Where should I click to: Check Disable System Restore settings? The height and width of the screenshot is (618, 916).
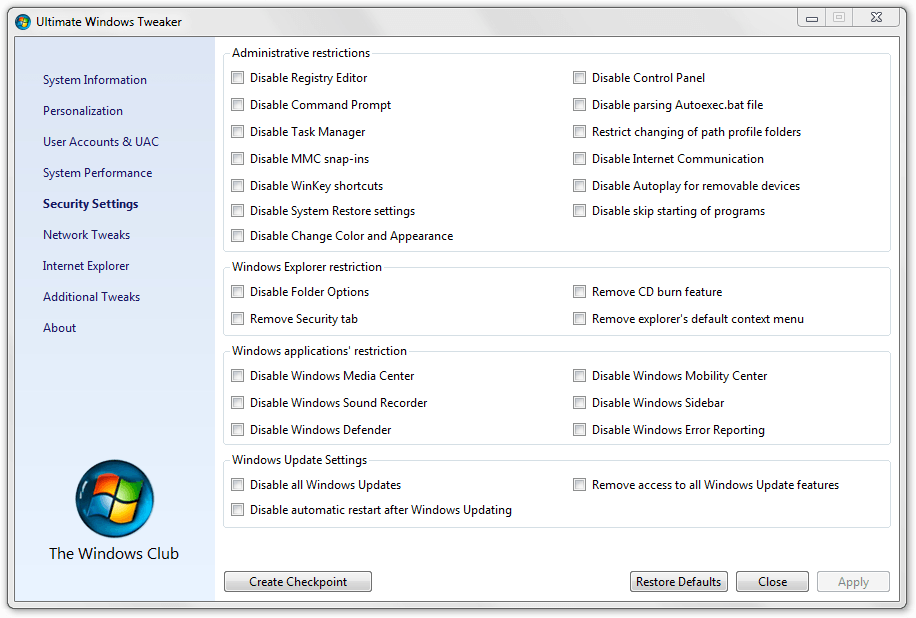(x=237, y=210)
